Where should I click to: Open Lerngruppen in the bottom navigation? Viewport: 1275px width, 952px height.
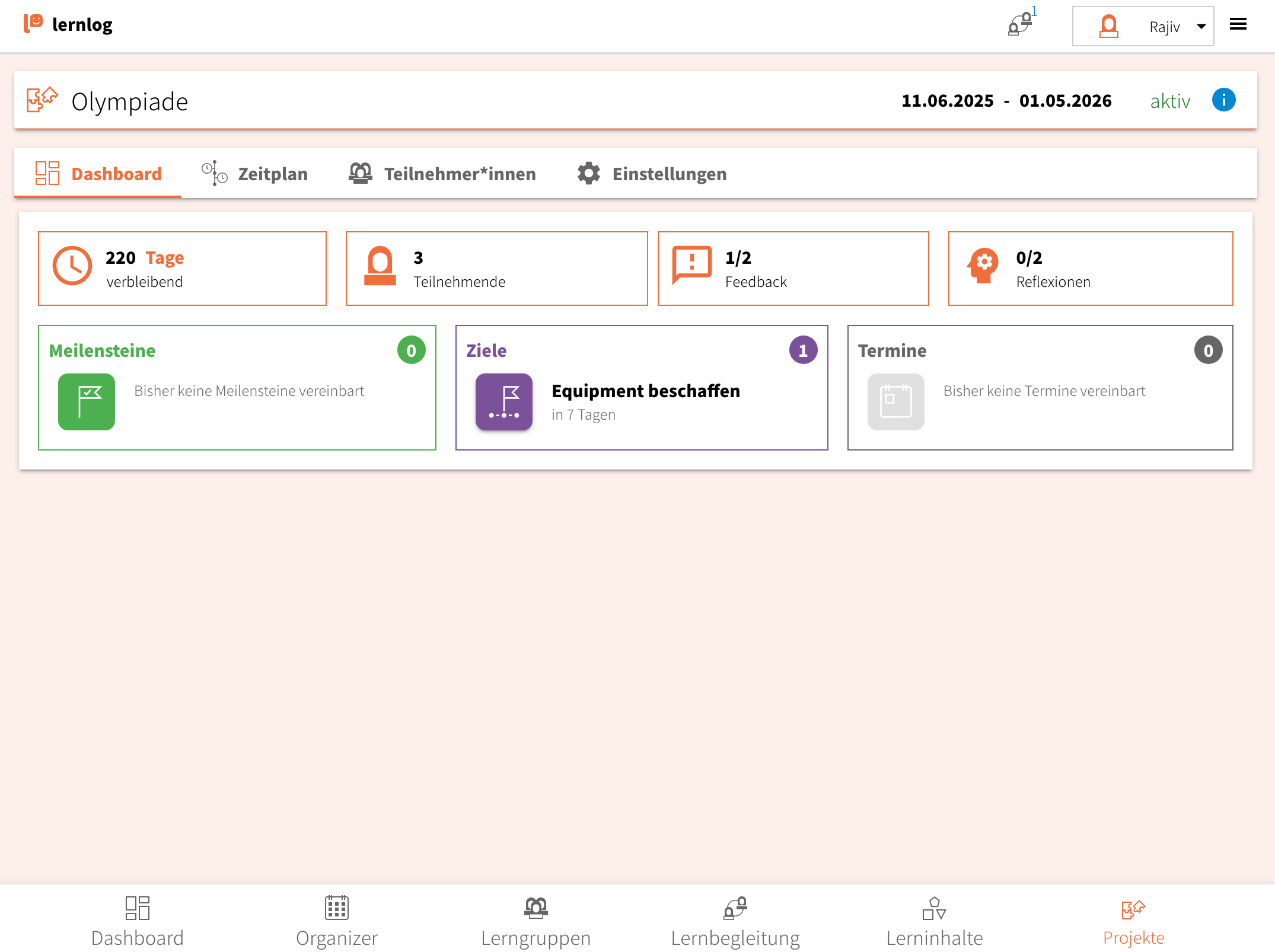535,921
